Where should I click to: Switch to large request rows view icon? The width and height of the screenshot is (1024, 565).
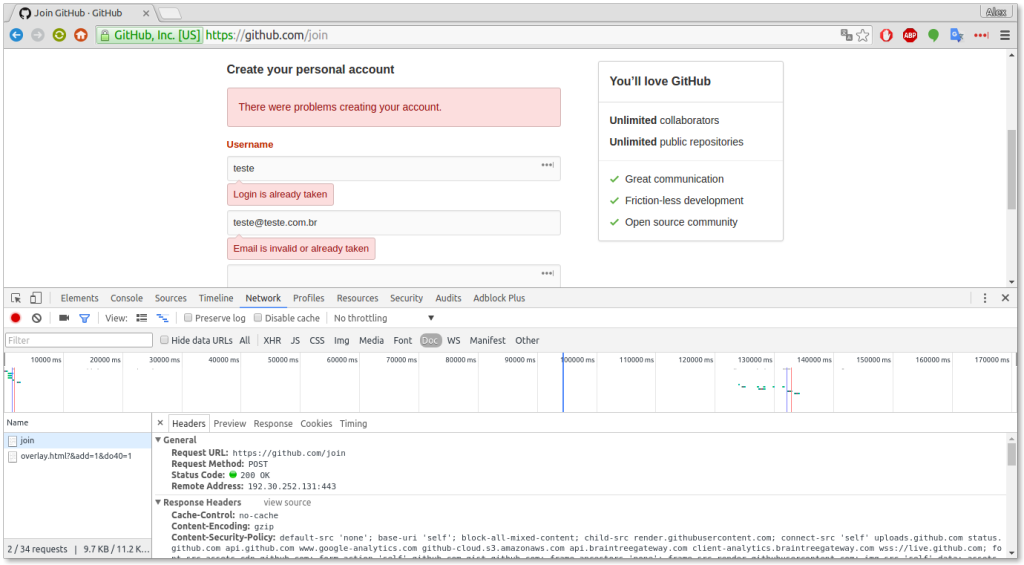coord(142,318)
